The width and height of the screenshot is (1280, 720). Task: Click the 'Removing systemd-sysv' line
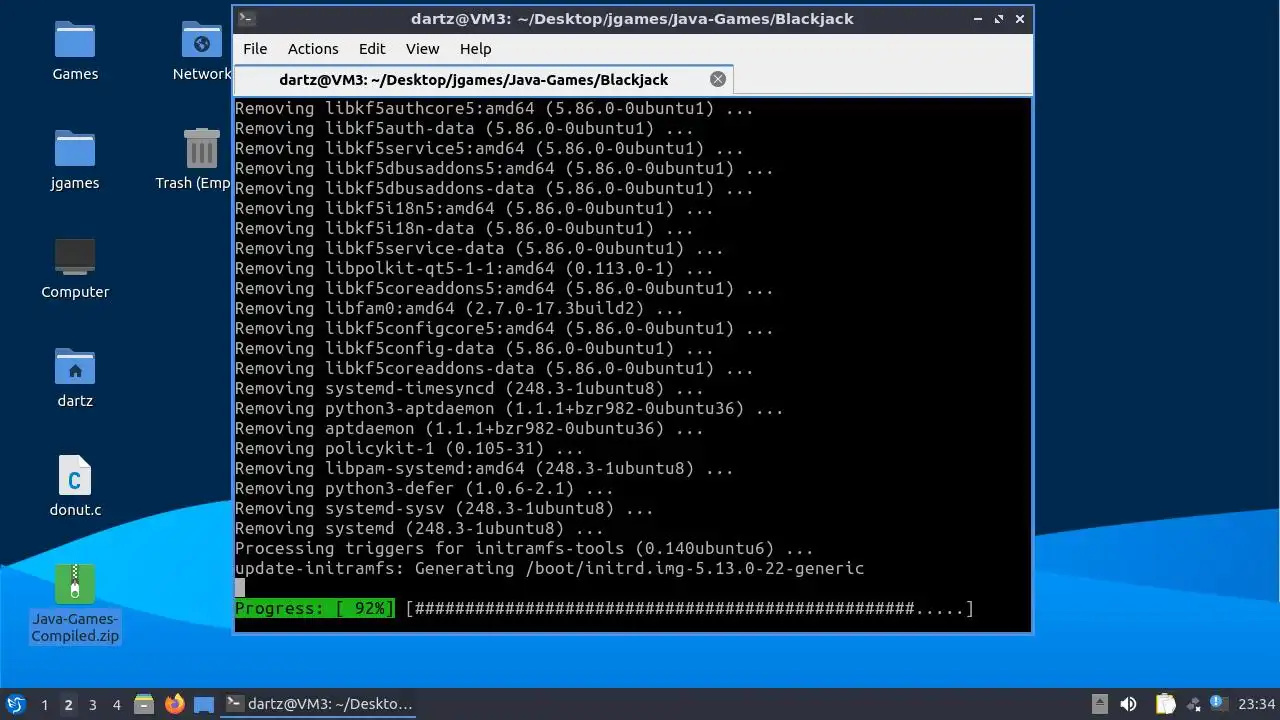click(x=444, y=508)
